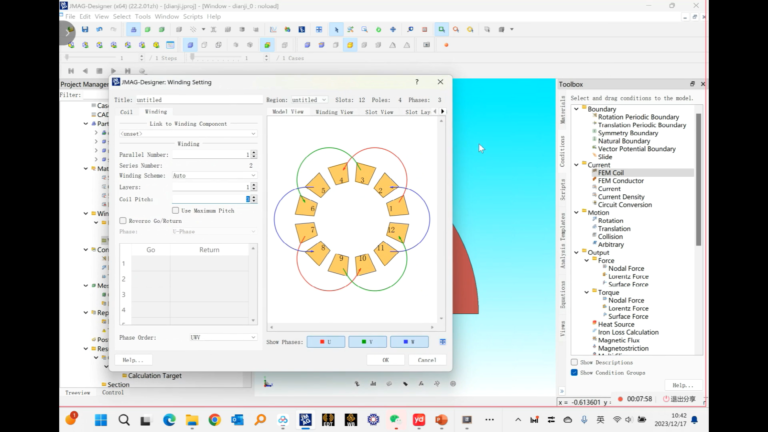This screenshot has width=768, height=432.
Task: Click the highlighted blue cube view icon
Action: click(x=190, y=45)
